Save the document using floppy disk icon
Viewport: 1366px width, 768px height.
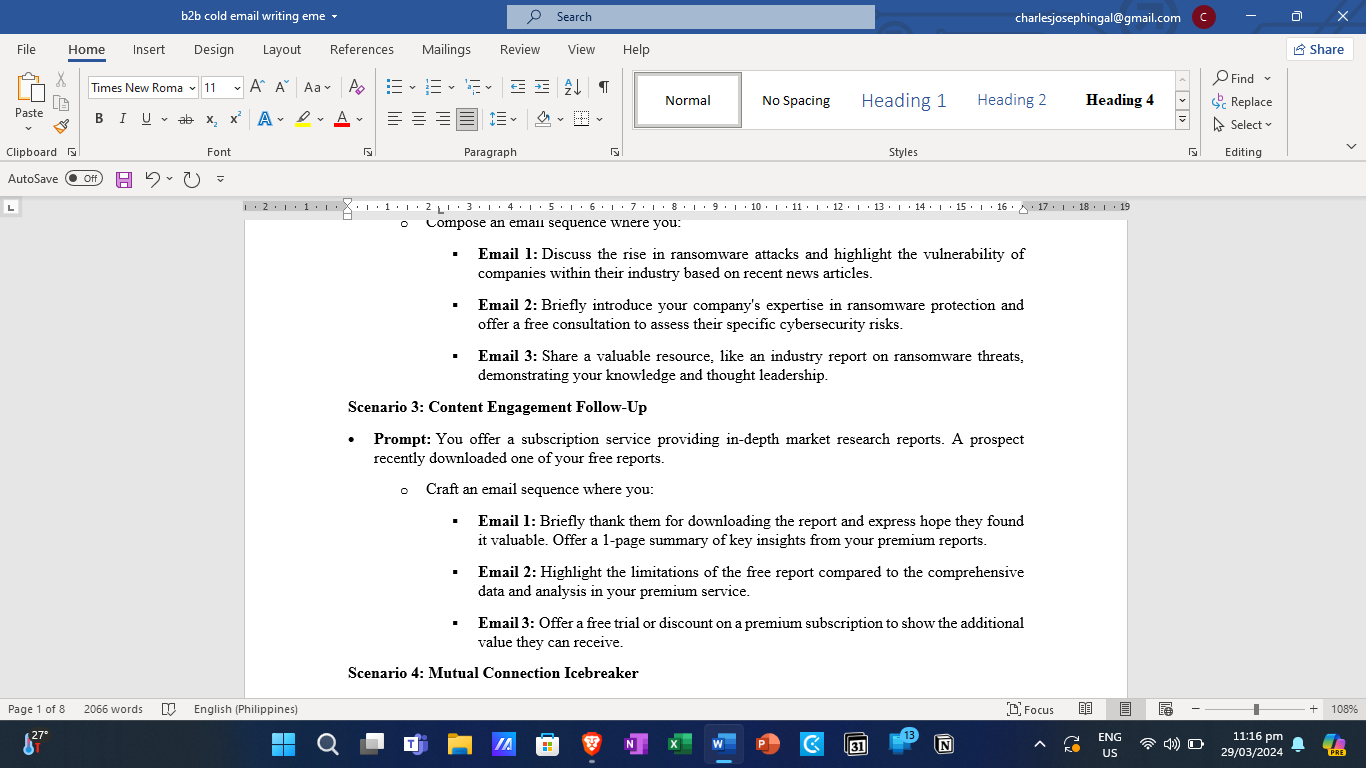click(124, 179)
